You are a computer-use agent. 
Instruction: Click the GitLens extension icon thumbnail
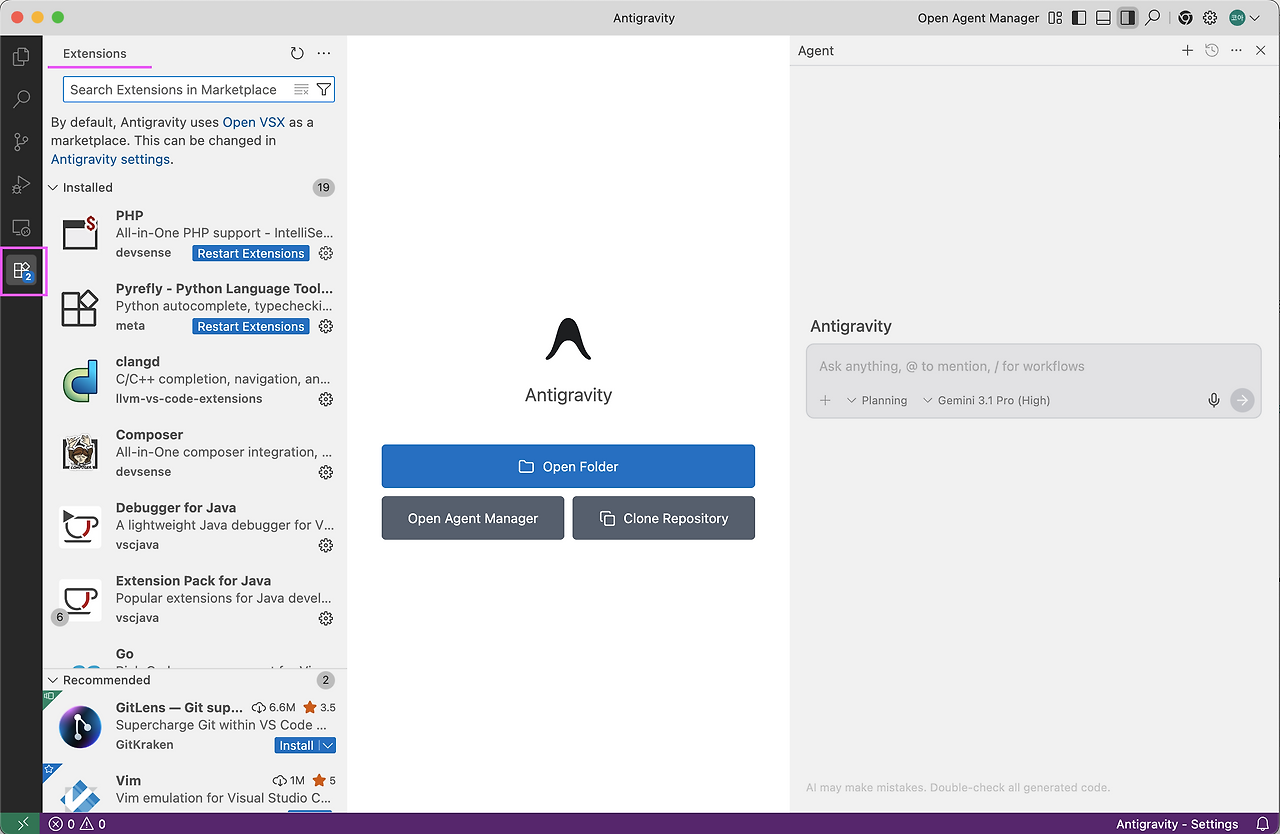coord(80,727)
